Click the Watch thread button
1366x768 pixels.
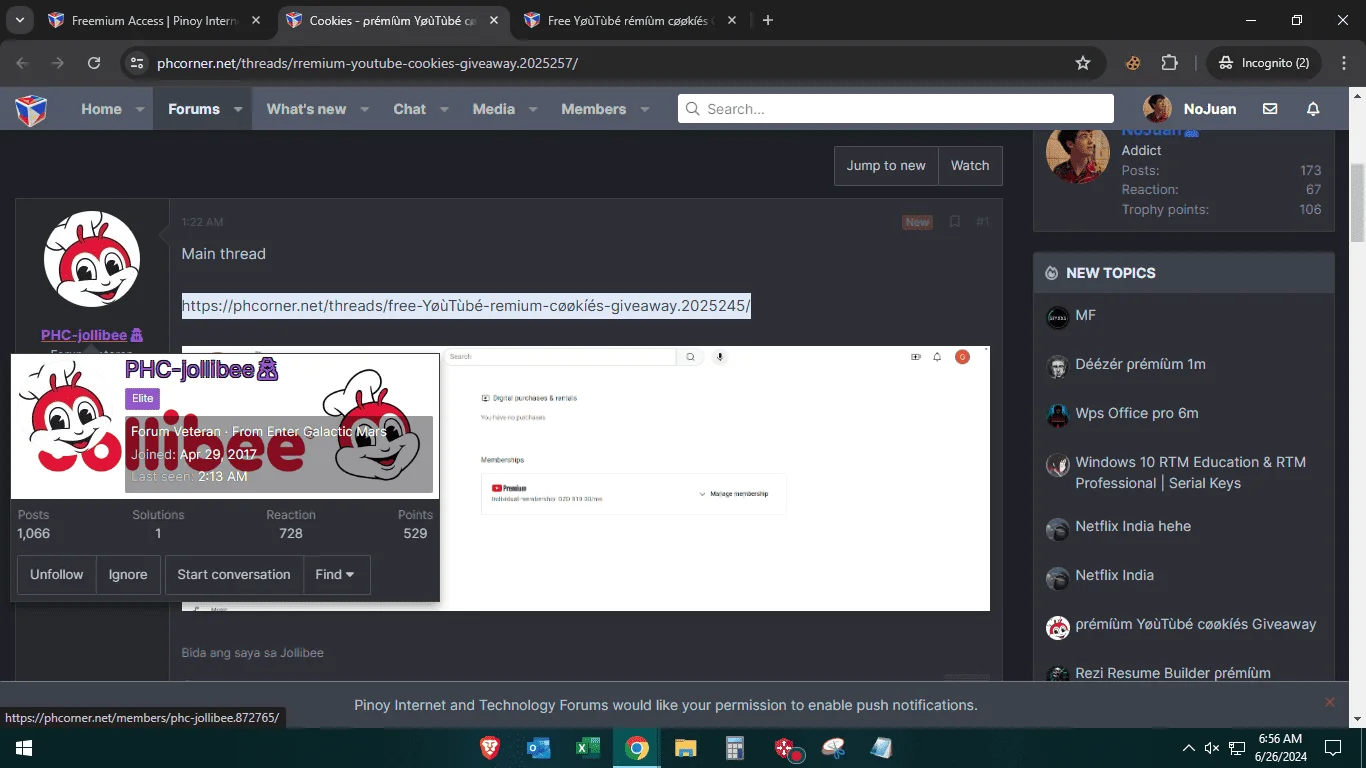click(x=970, y=166)
